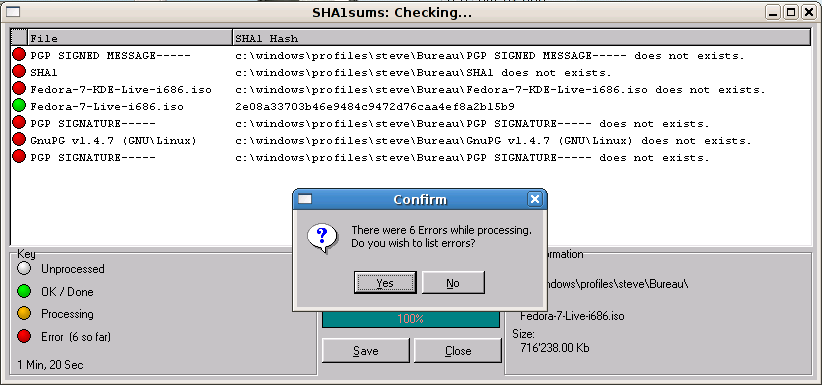Screen dimensions: 822x385
Task: Click red icon for Fedora-7-KDE-Live-i686.iso
Action: 19,89
